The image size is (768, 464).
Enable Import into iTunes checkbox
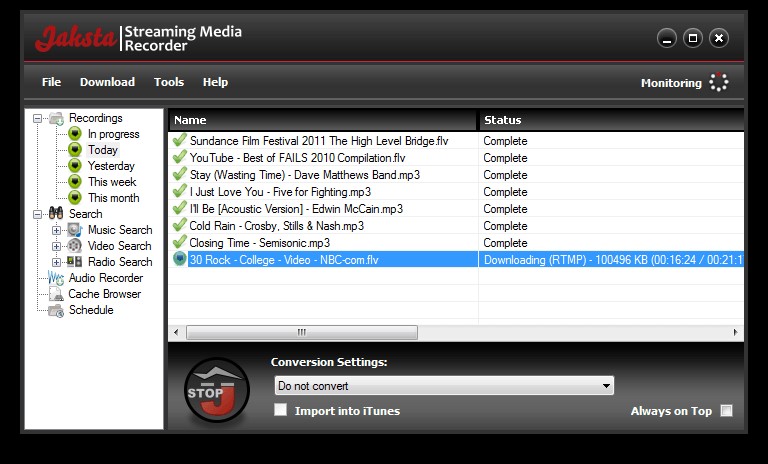(281, 410)
